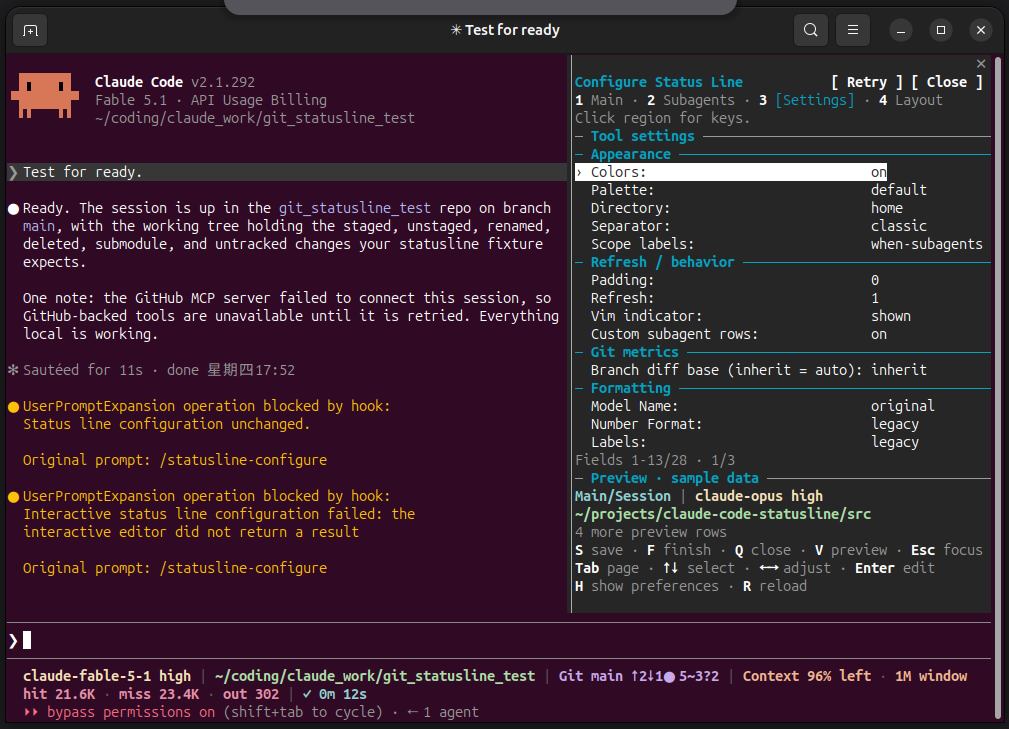Open new tab with the plus icon
The image size is (1009, 729).
click(30, 30)
